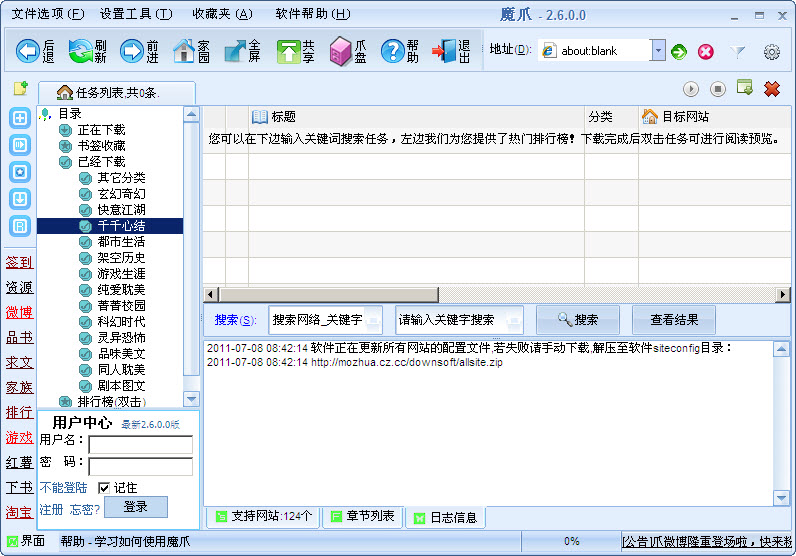Viewport: 796px width, 556px height.
Task: Toggle the 记住 remember checkbox
Action: [x=104, y=488]
